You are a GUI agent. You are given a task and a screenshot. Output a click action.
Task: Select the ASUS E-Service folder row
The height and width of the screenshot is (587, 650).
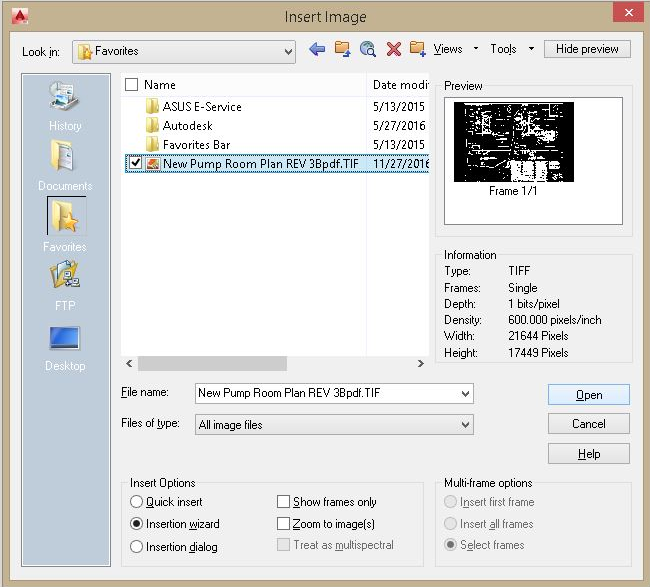275,107
